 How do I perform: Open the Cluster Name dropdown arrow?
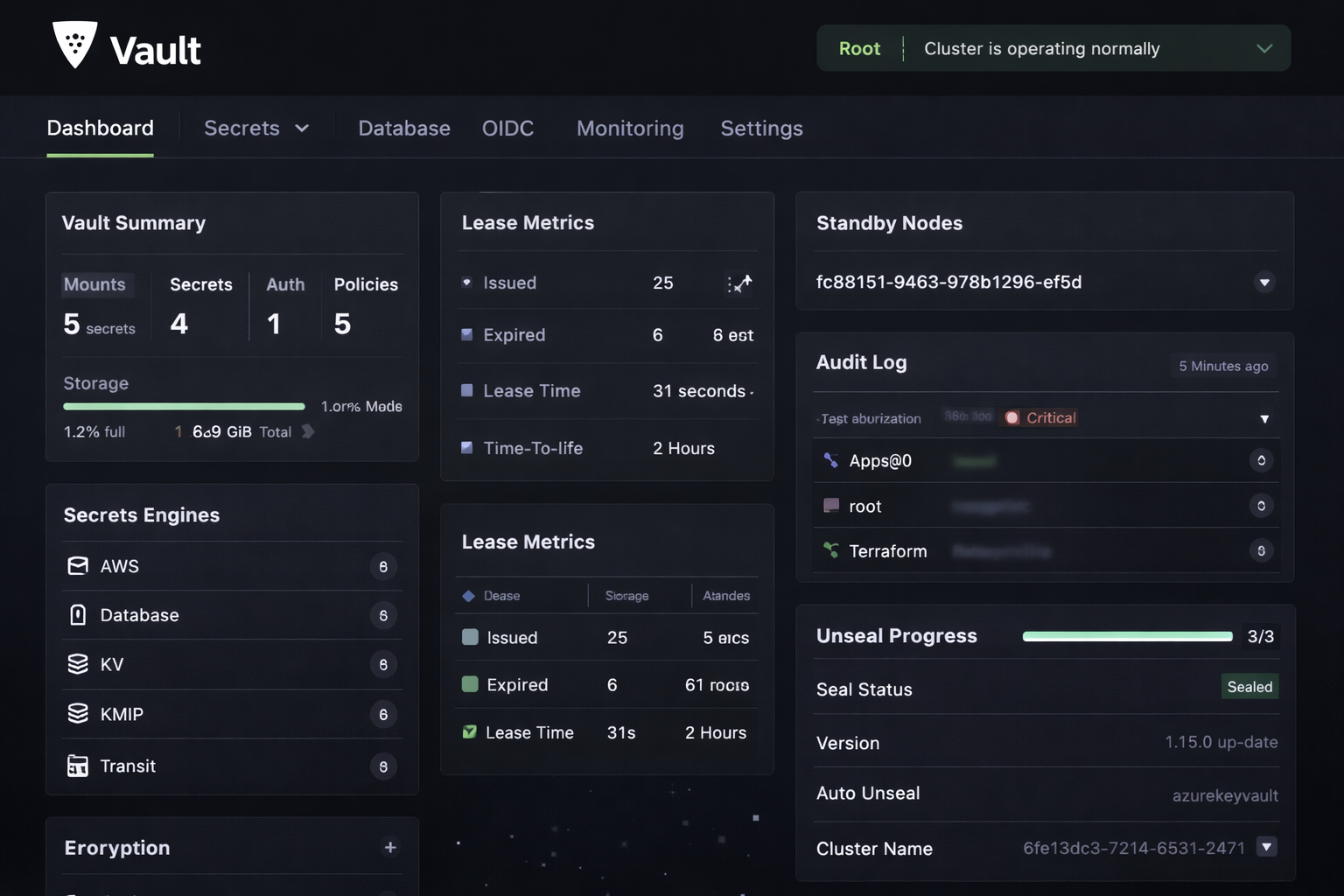pos(1266,847)
